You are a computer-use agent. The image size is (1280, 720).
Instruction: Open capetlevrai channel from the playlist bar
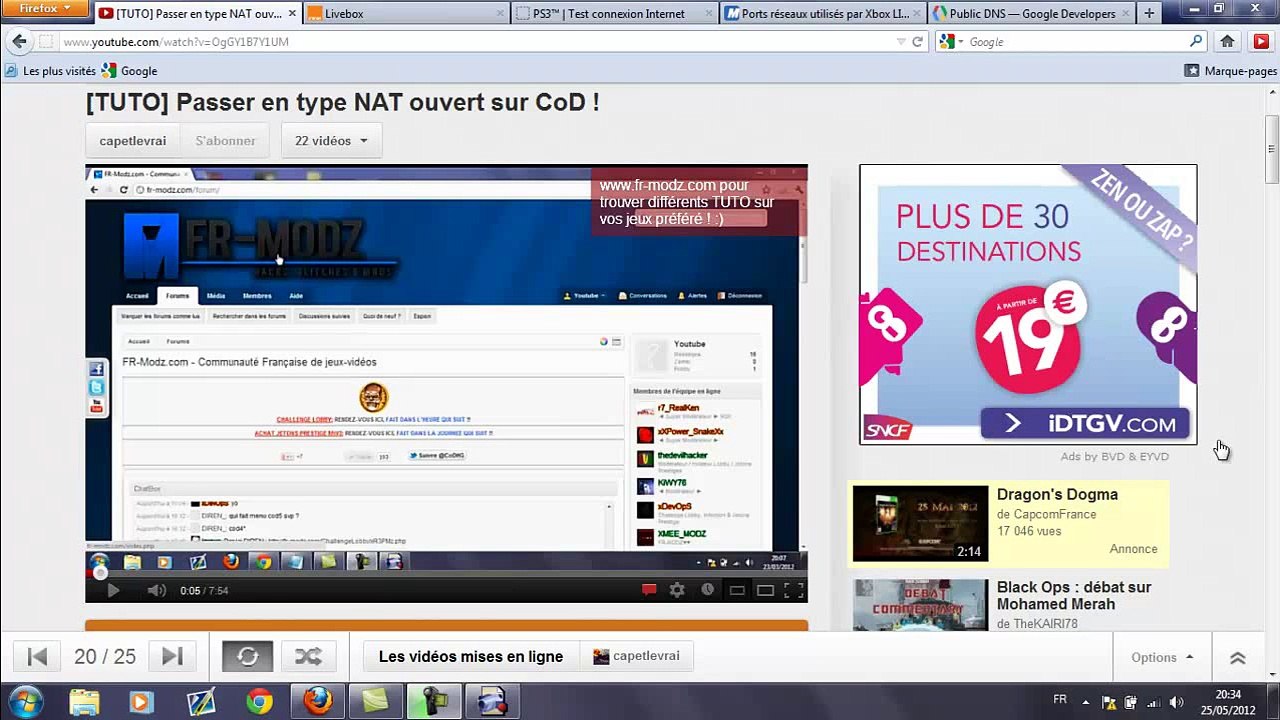coord(636,656)
